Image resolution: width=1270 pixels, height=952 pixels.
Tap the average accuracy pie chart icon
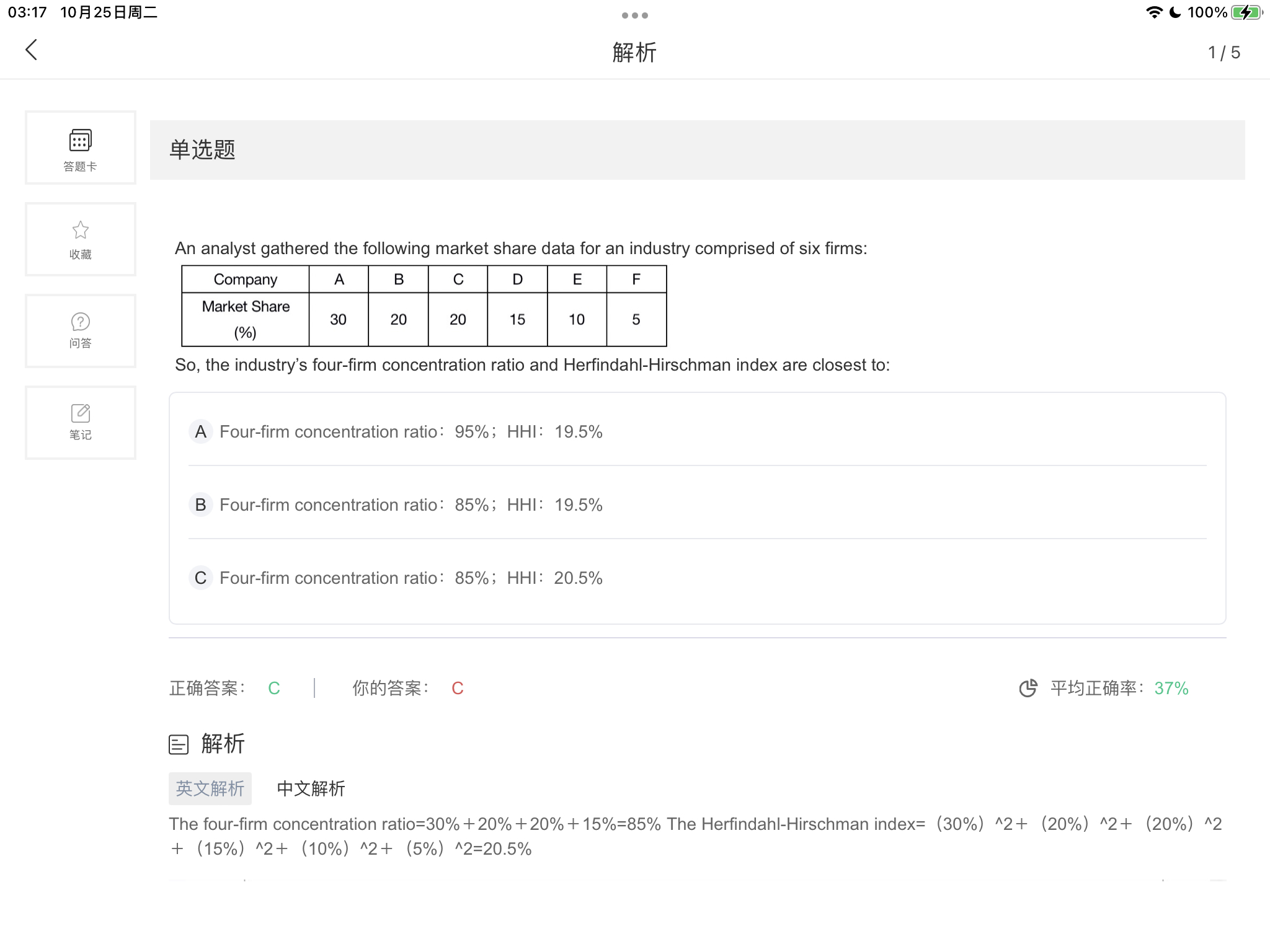tap(1028, 688)
